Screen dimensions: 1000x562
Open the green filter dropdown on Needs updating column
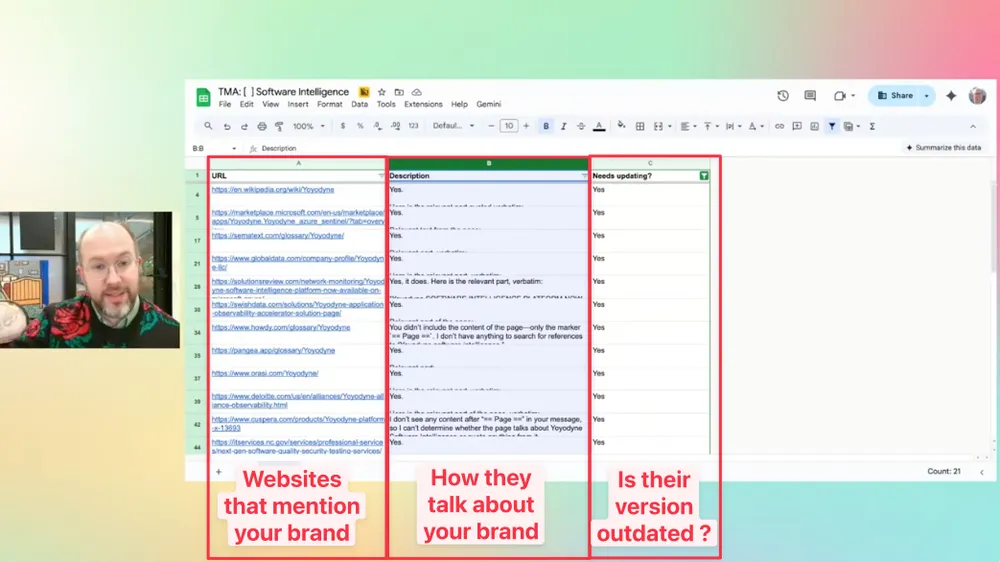704,175
